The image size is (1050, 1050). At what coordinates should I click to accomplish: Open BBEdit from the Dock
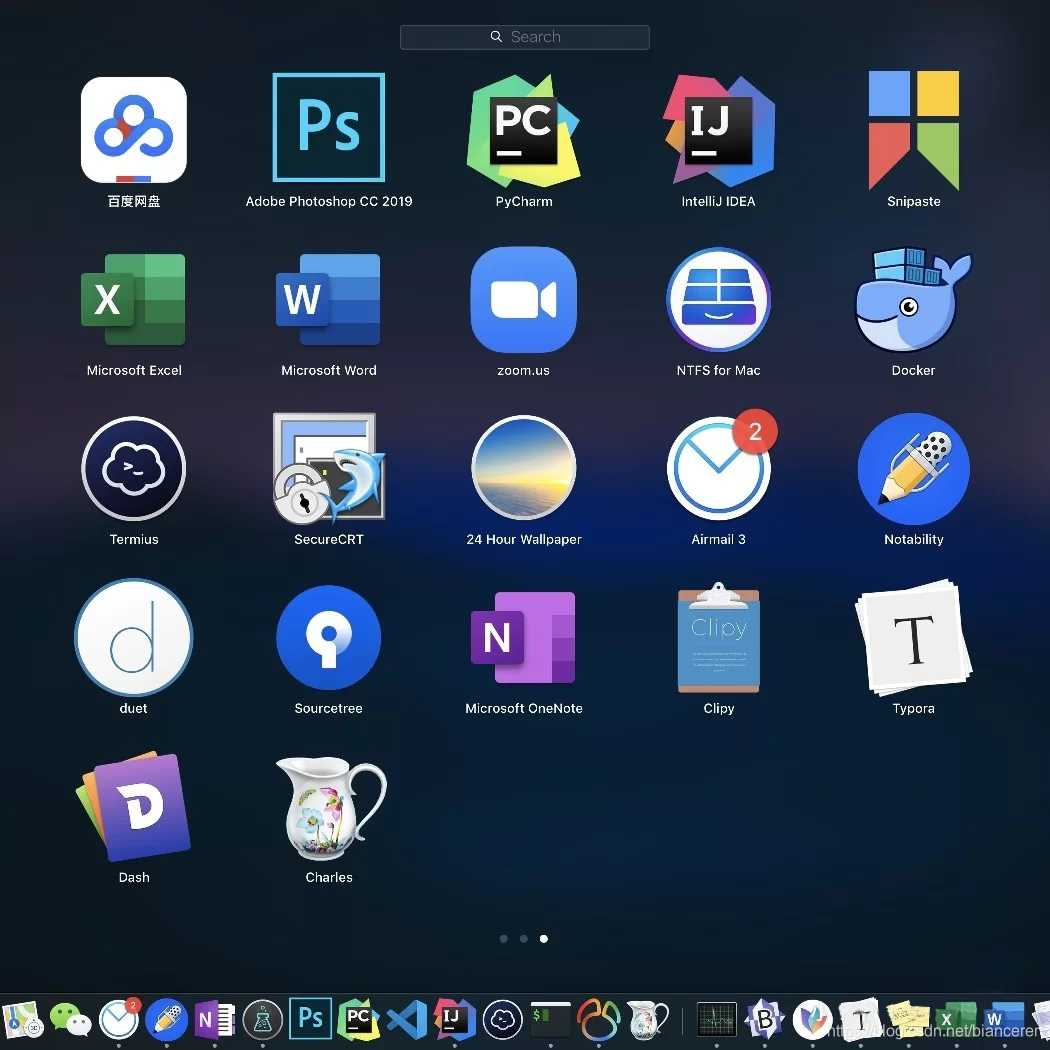pyautogui.click(x=764, y=1019)
